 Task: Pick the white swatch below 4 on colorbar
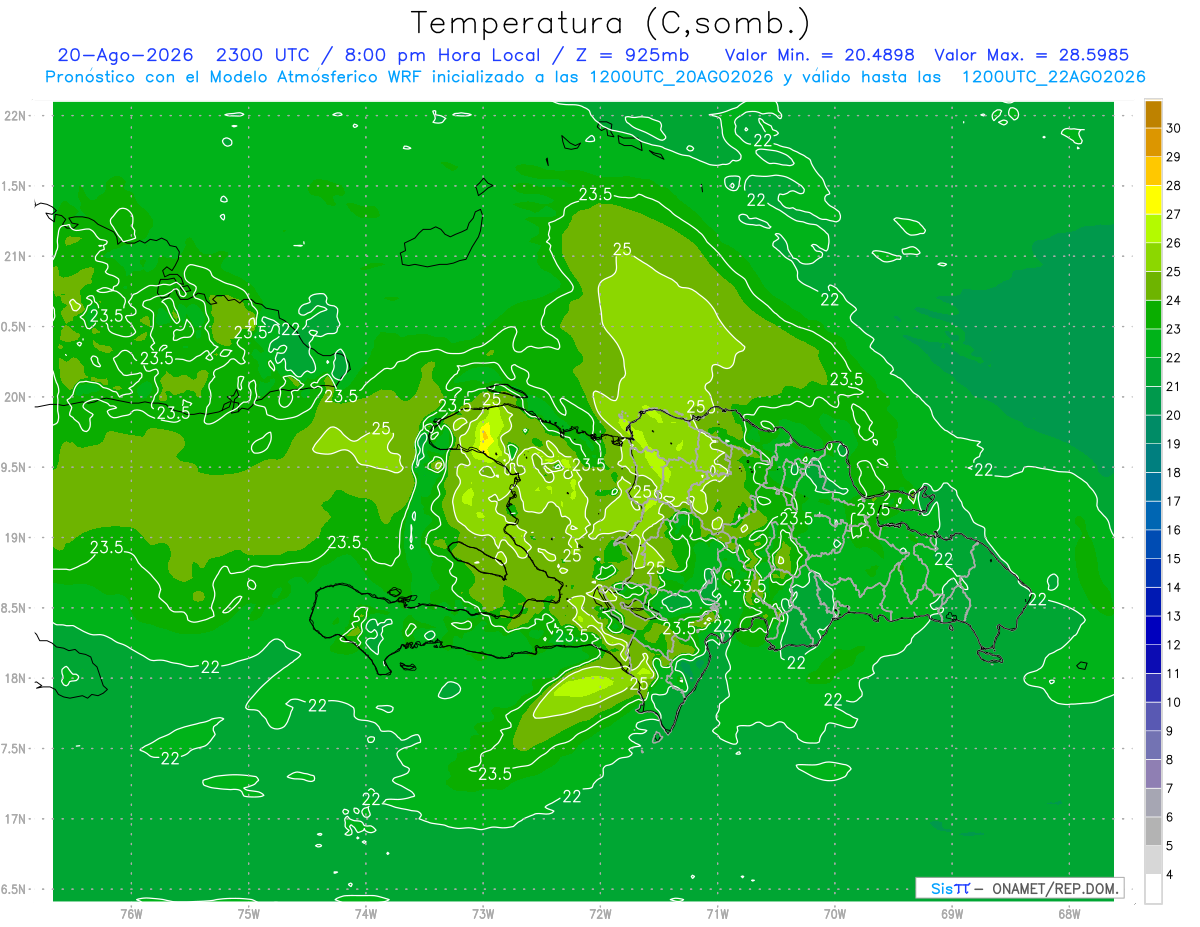click(1153, 888)
